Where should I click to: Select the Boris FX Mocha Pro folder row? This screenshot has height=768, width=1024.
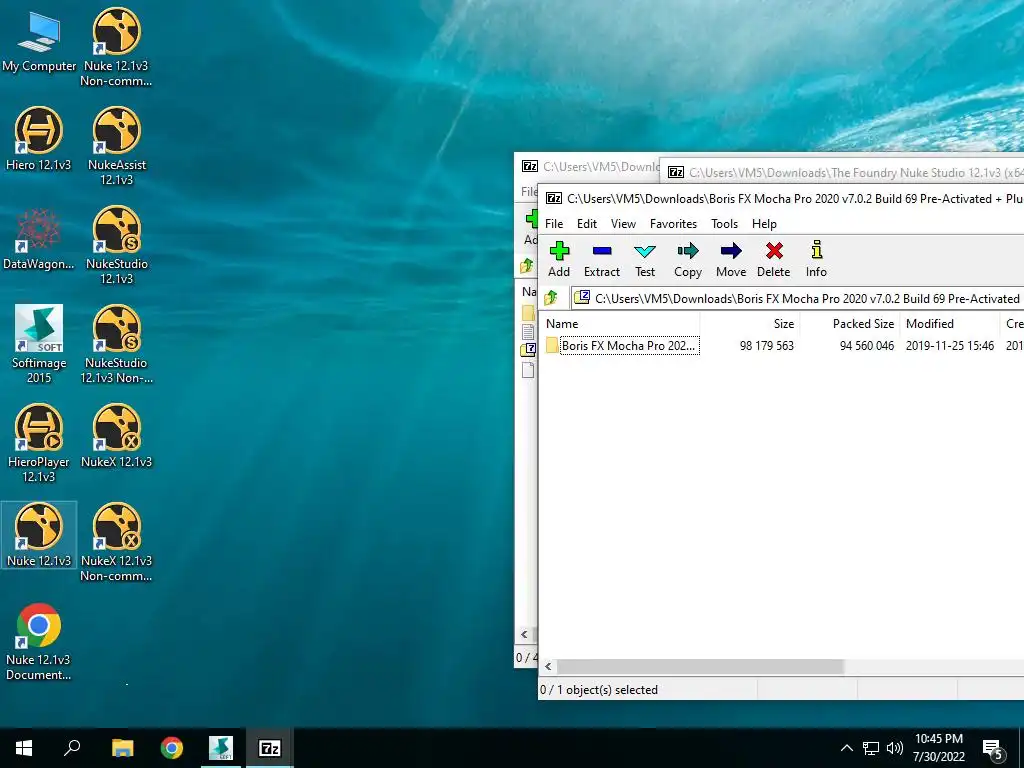click(x=784, y=345)
